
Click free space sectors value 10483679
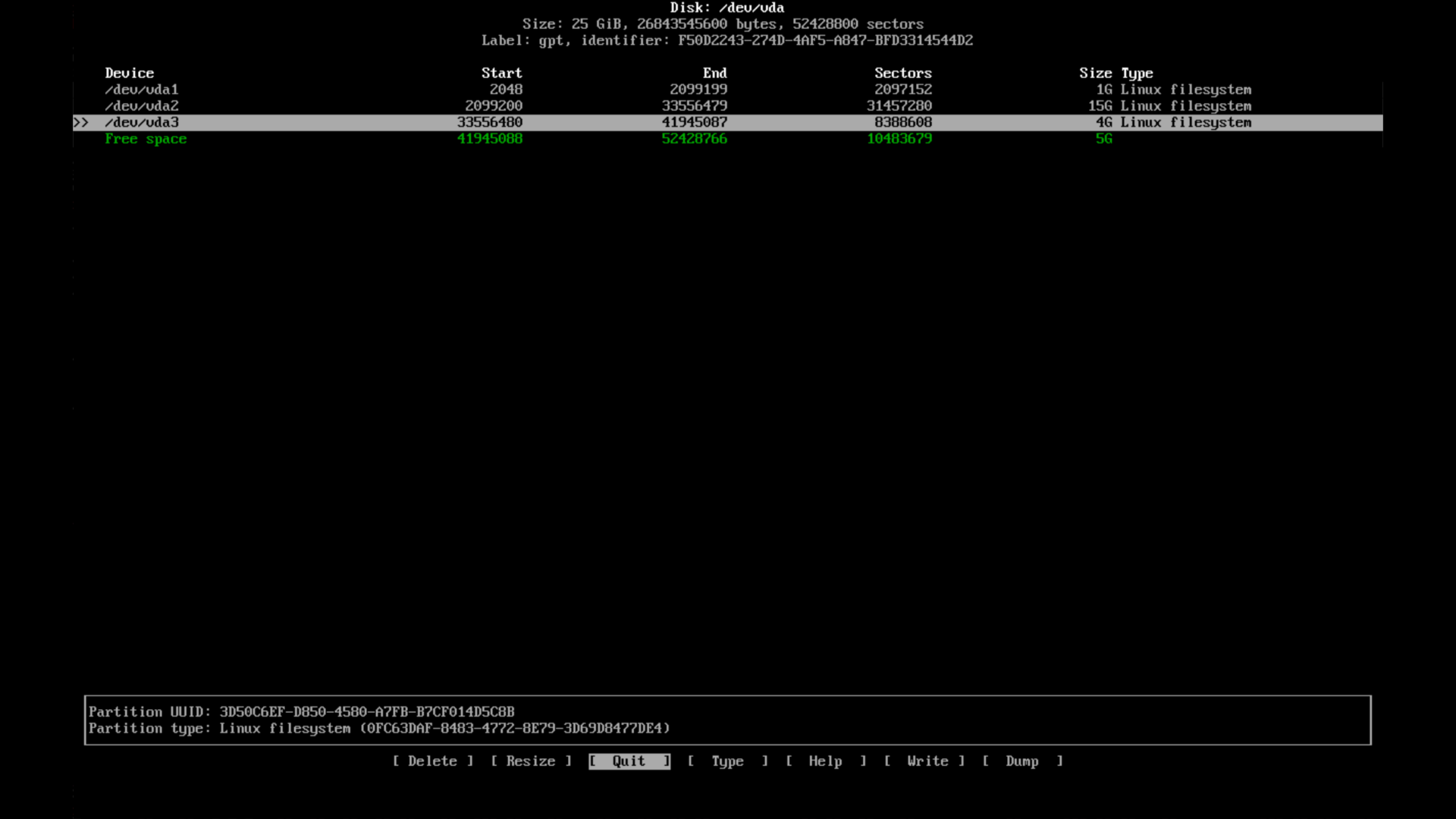[x=899, y=139]
